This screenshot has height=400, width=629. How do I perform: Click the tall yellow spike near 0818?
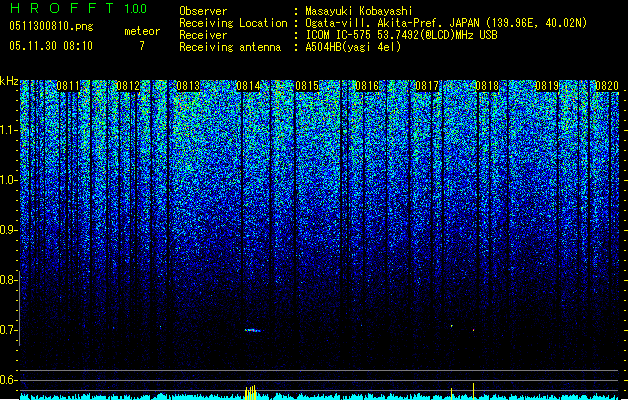click(x=473, y=391)
